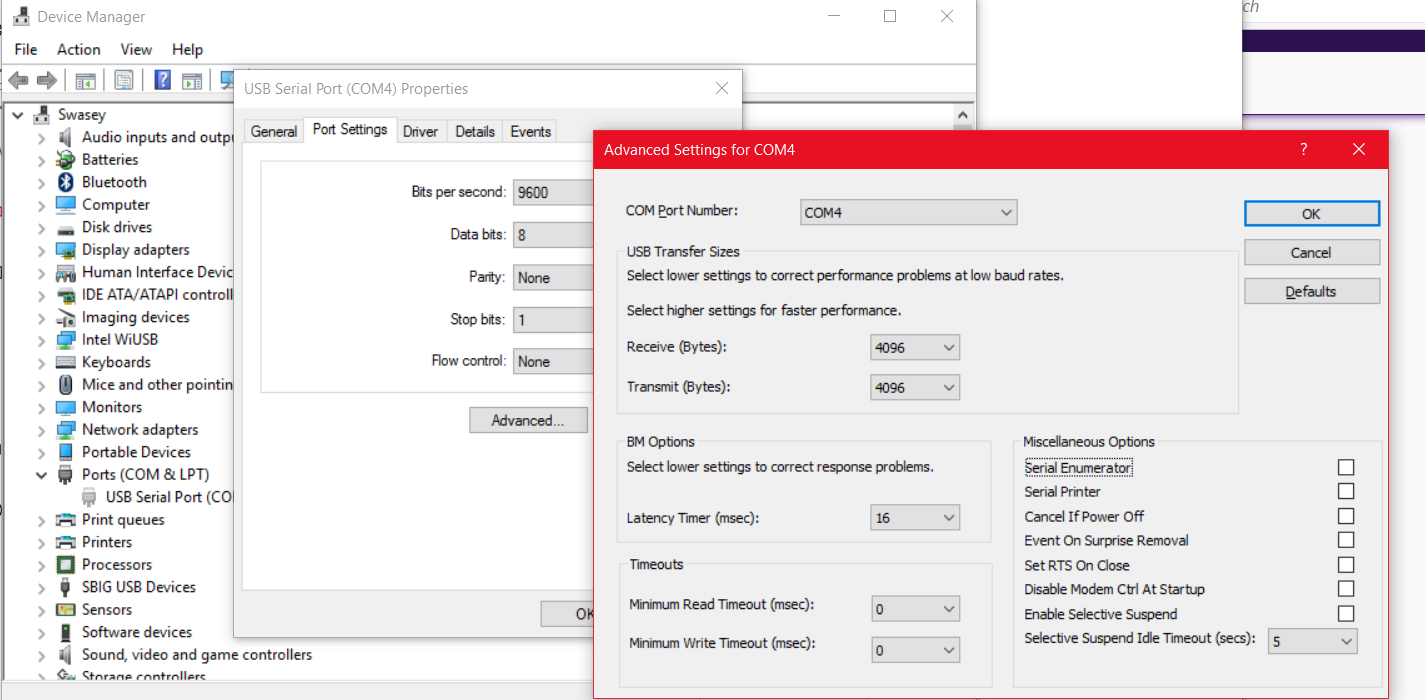
Task: Click the Defaults button
Action: click(x=1311, y=292)
